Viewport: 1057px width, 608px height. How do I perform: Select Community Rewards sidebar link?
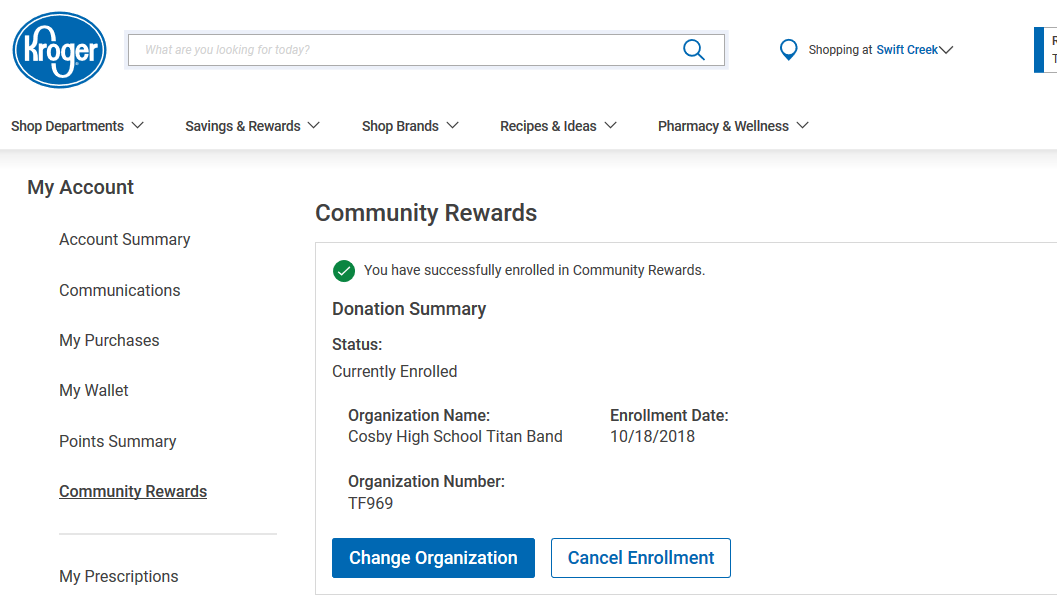pyautogui.click(x=133, y=491)
